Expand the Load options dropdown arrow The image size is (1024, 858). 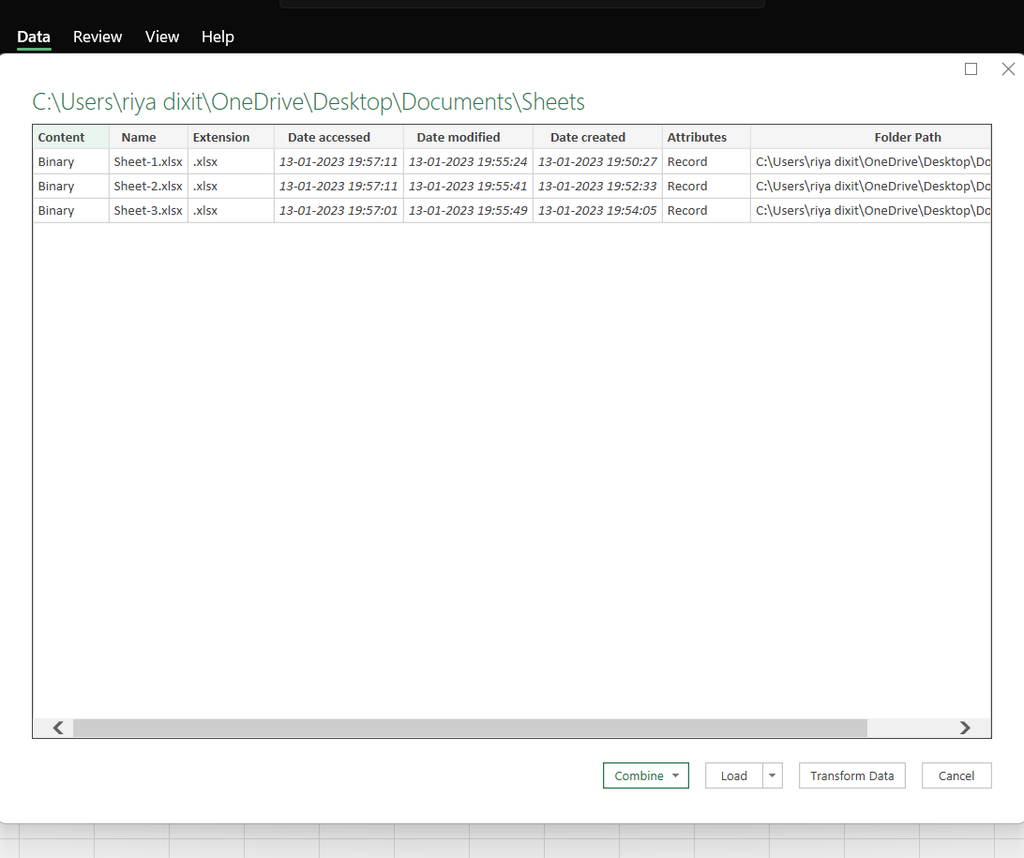click(772, 776)
